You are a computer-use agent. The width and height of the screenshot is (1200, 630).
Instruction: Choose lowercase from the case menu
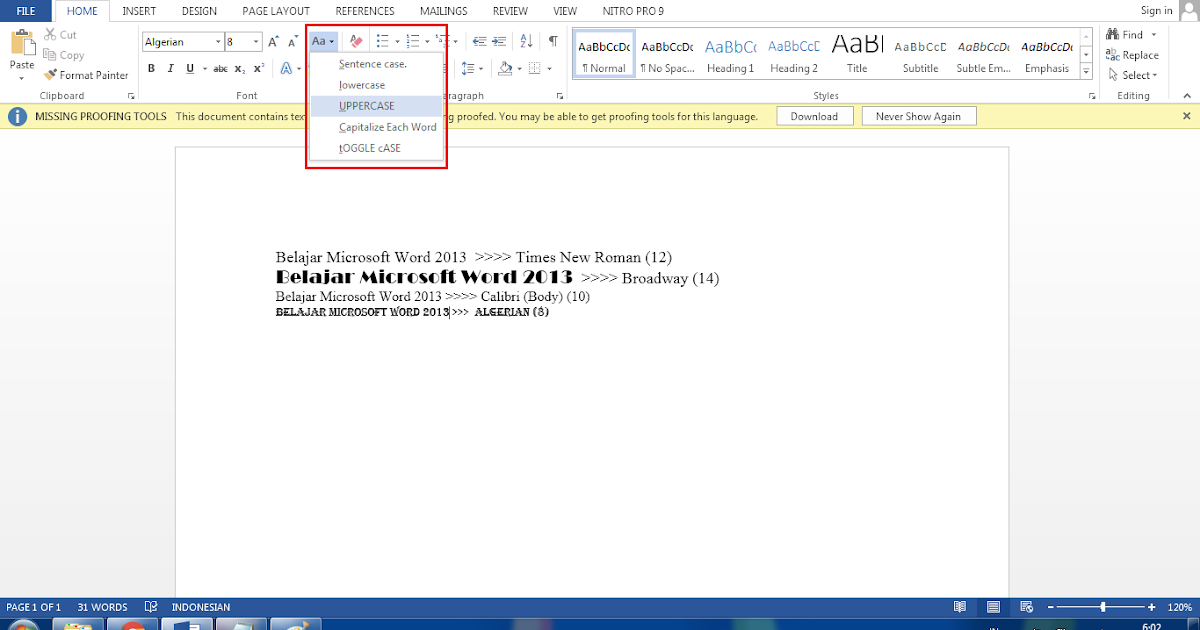[x=373, y=85]
